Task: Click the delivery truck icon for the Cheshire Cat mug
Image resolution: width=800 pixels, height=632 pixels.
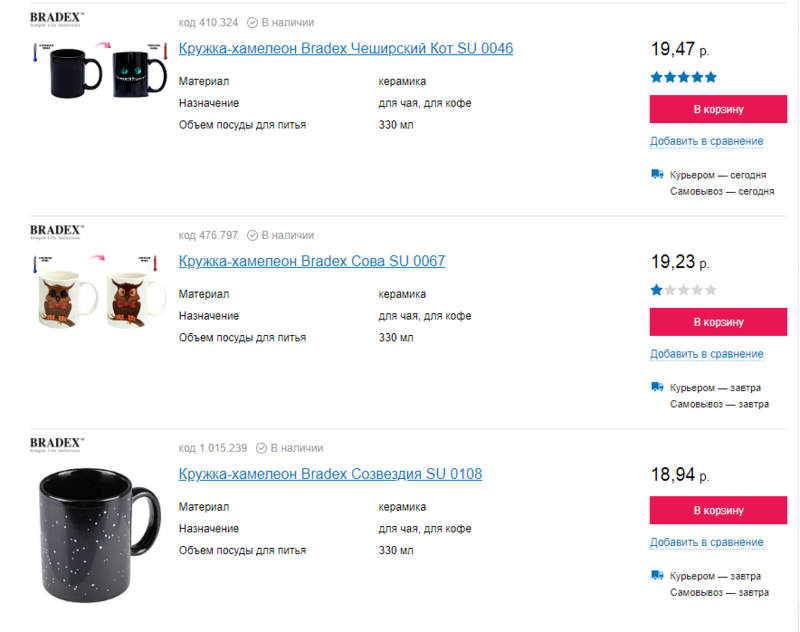Action: point(657,174)
